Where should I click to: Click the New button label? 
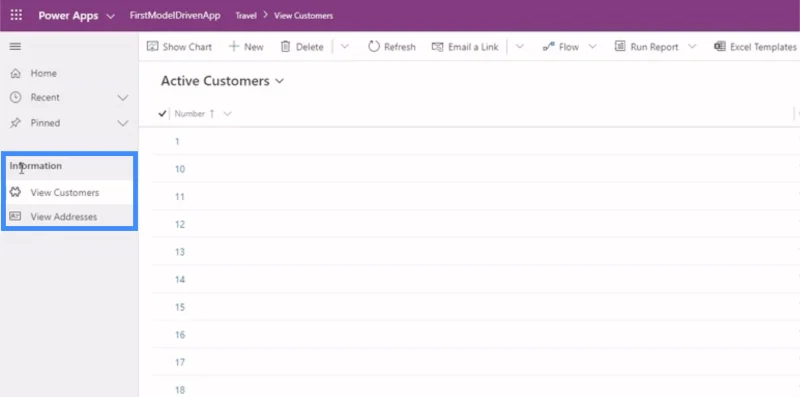point(254,47)
